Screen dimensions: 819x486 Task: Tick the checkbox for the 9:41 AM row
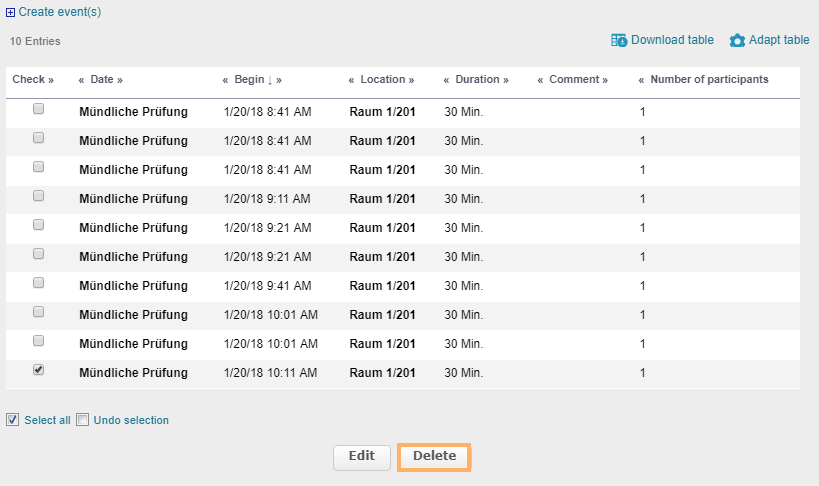pos(39,283)
